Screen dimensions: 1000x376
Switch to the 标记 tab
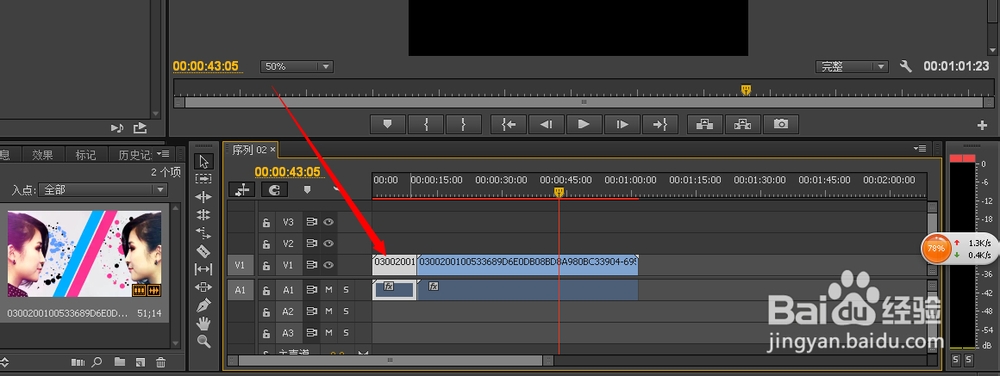pyautogui.click(x=85, y=155)
